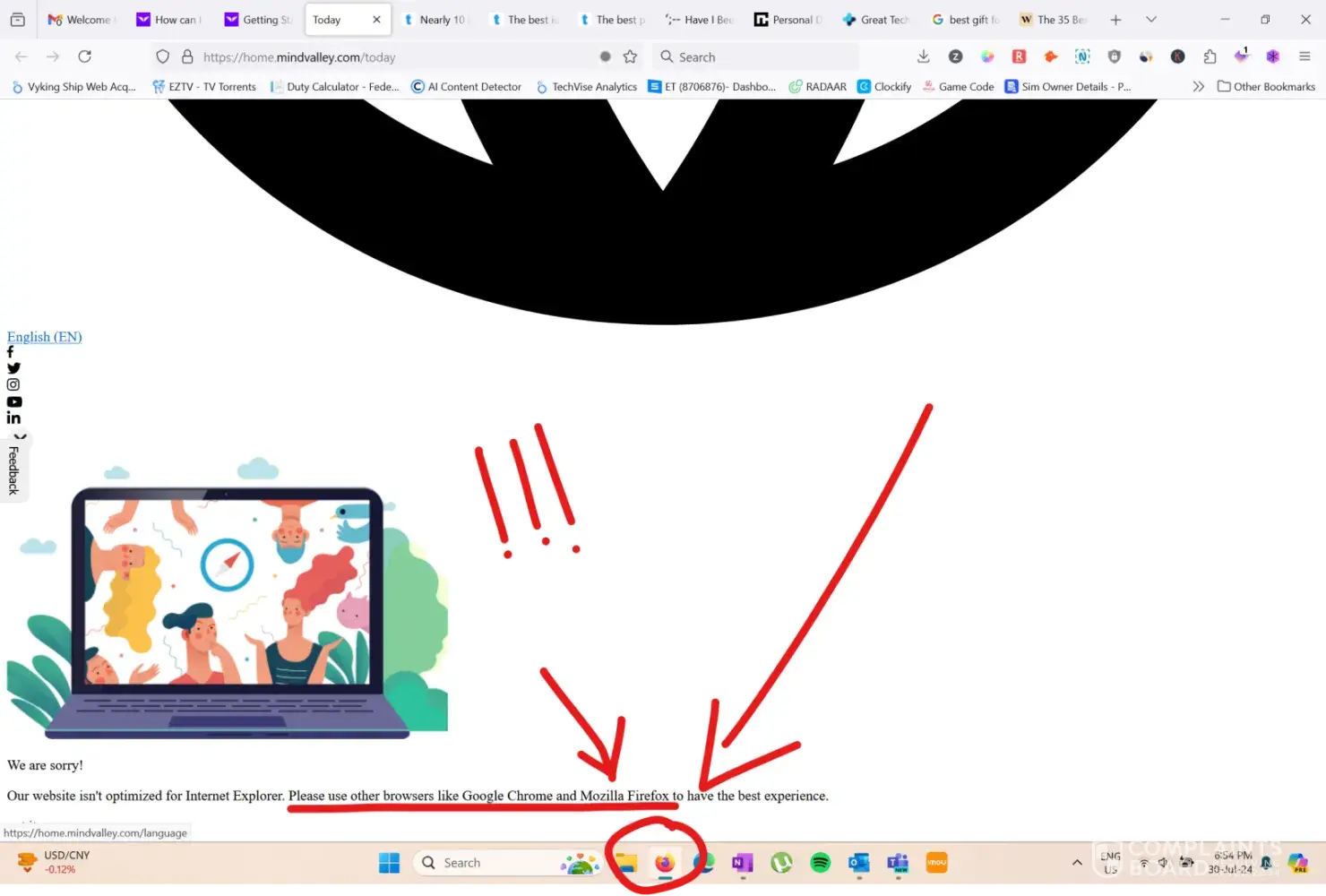Open the Duty Calculator bookmark
Viewport: 1326px width, 896px height.
click(335, 87)
